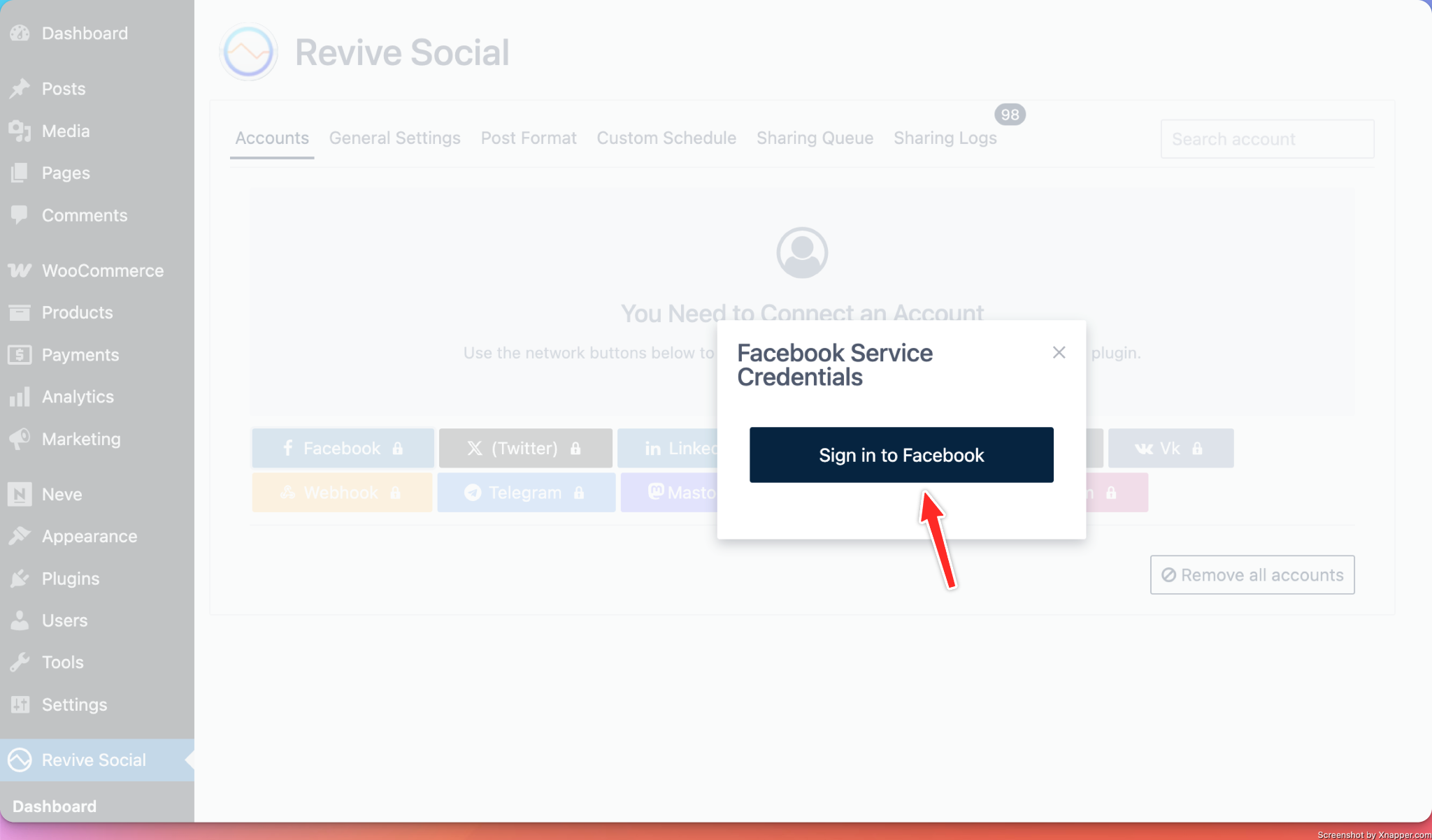Image resolution: width=1432 pixels, height=840 pixels.
Task: Click the Posts pushpin icon
Action: (x=20, y=89)
